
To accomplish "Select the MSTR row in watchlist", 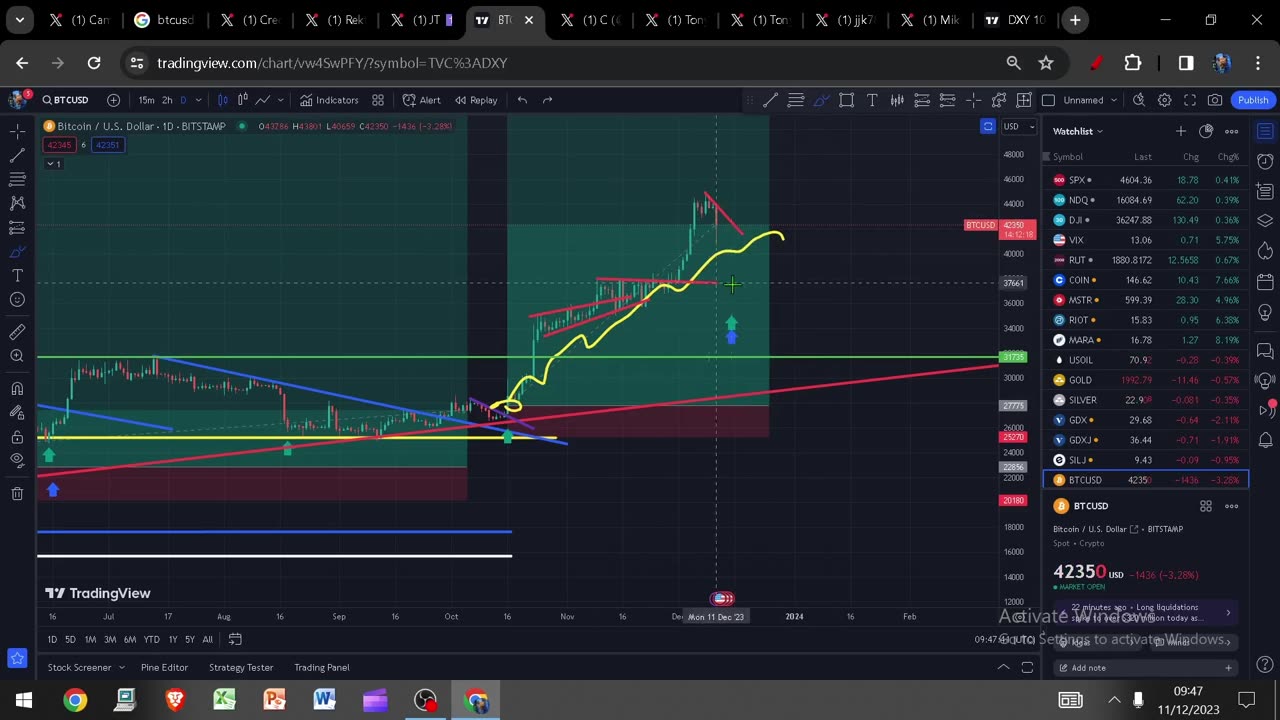I will point(1146,300).
